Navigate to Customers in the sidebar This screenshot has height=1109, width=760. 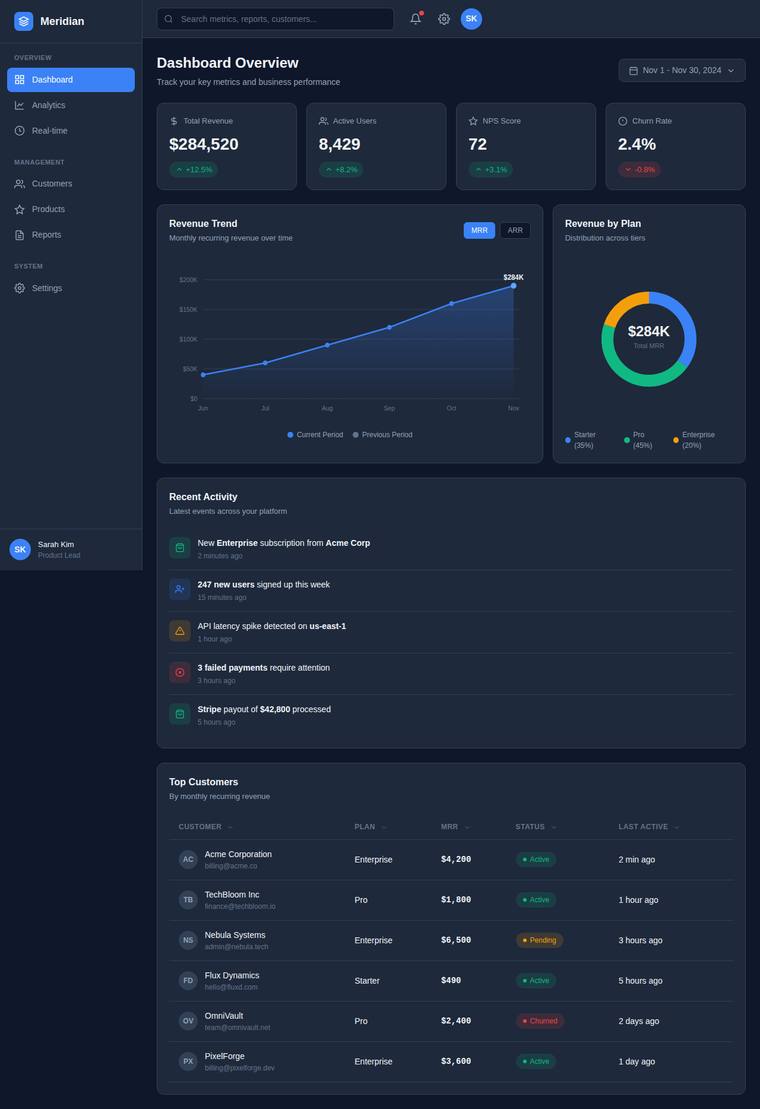pyautogui.click(x=71, y=184)
